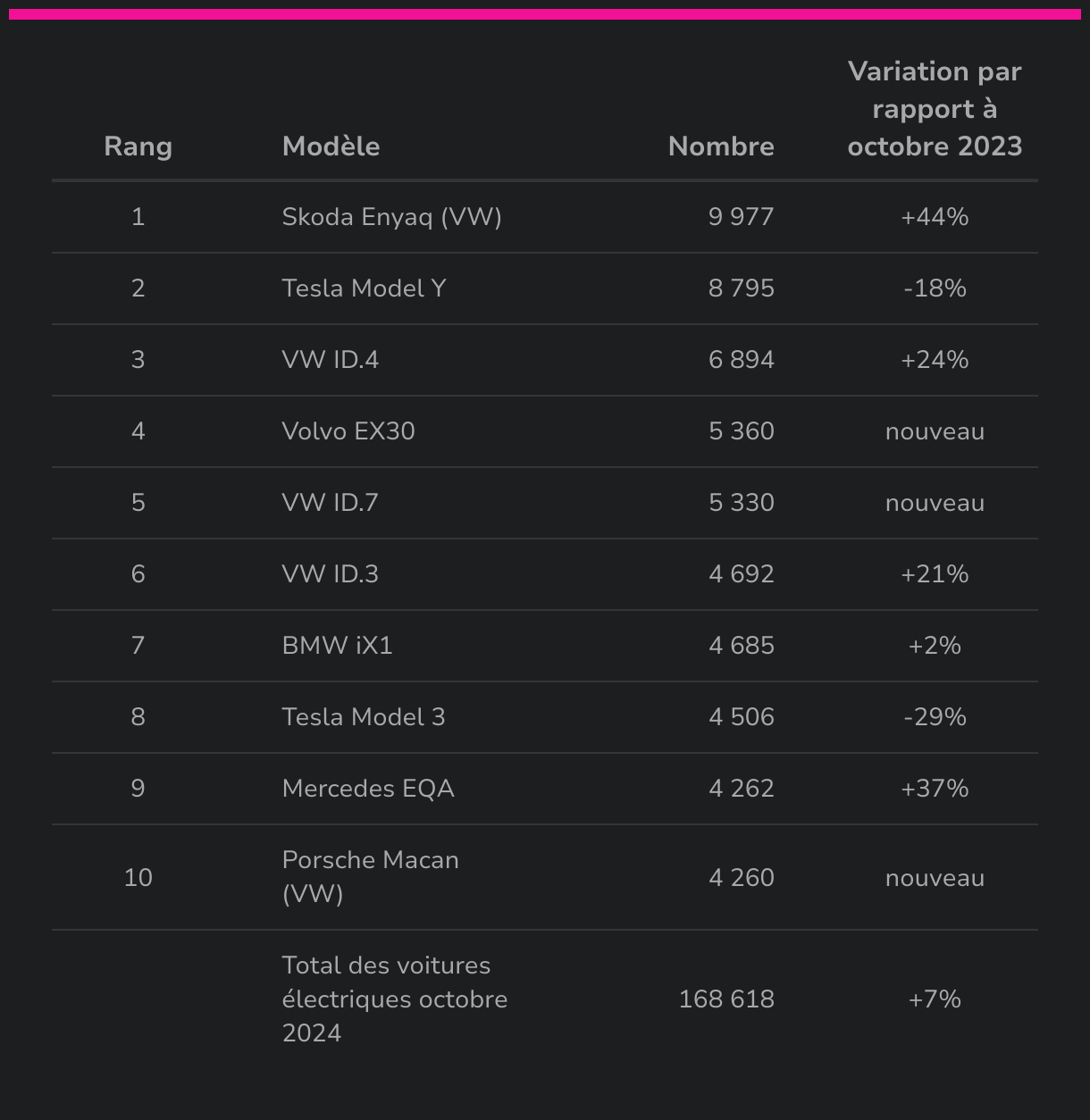Screen dimensions: 1090x1120
Task: Click the Nombre column header
Action: click(x=721, y=146)
